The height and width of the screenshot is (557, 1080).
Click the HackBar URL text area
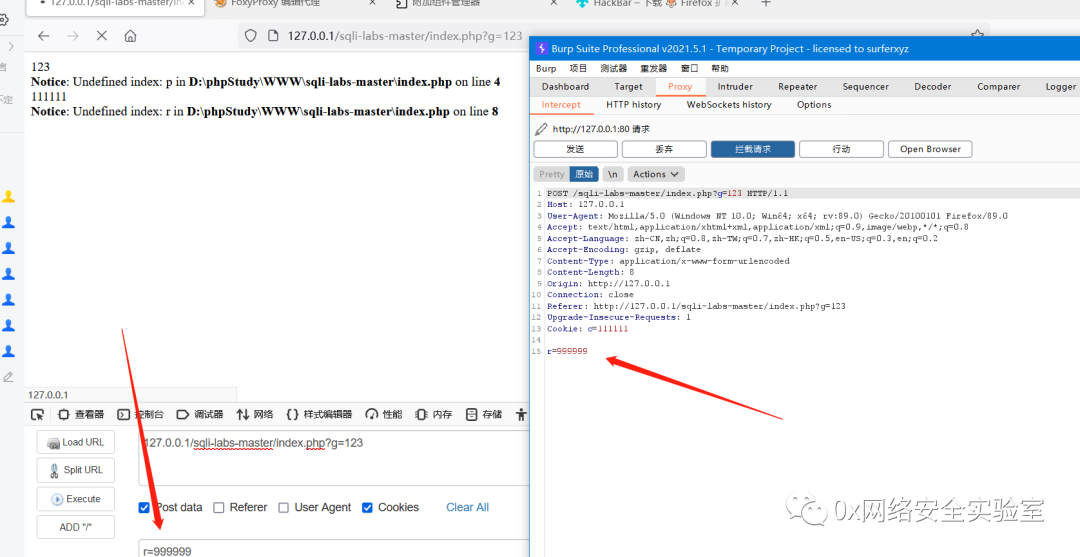click(x=333, y=459)
